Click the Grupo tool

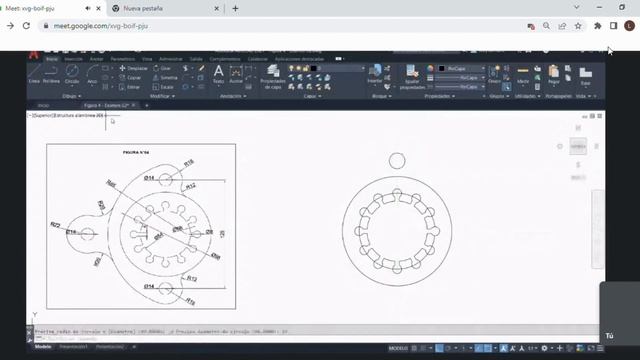(x=494, y=74)
